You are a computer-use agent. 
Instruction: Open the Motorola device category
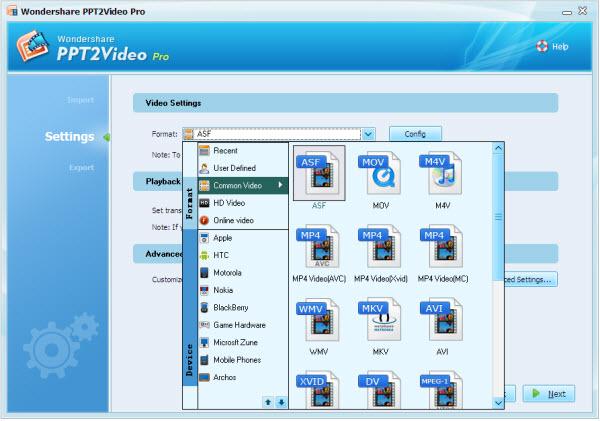tap(243, 273)
